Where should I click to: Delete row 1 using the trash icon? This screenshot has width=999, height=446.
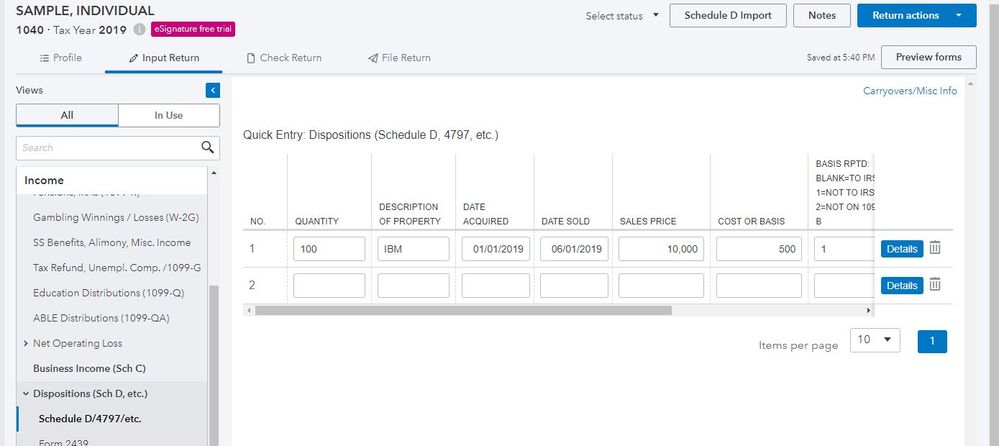[x=935, y=248]
